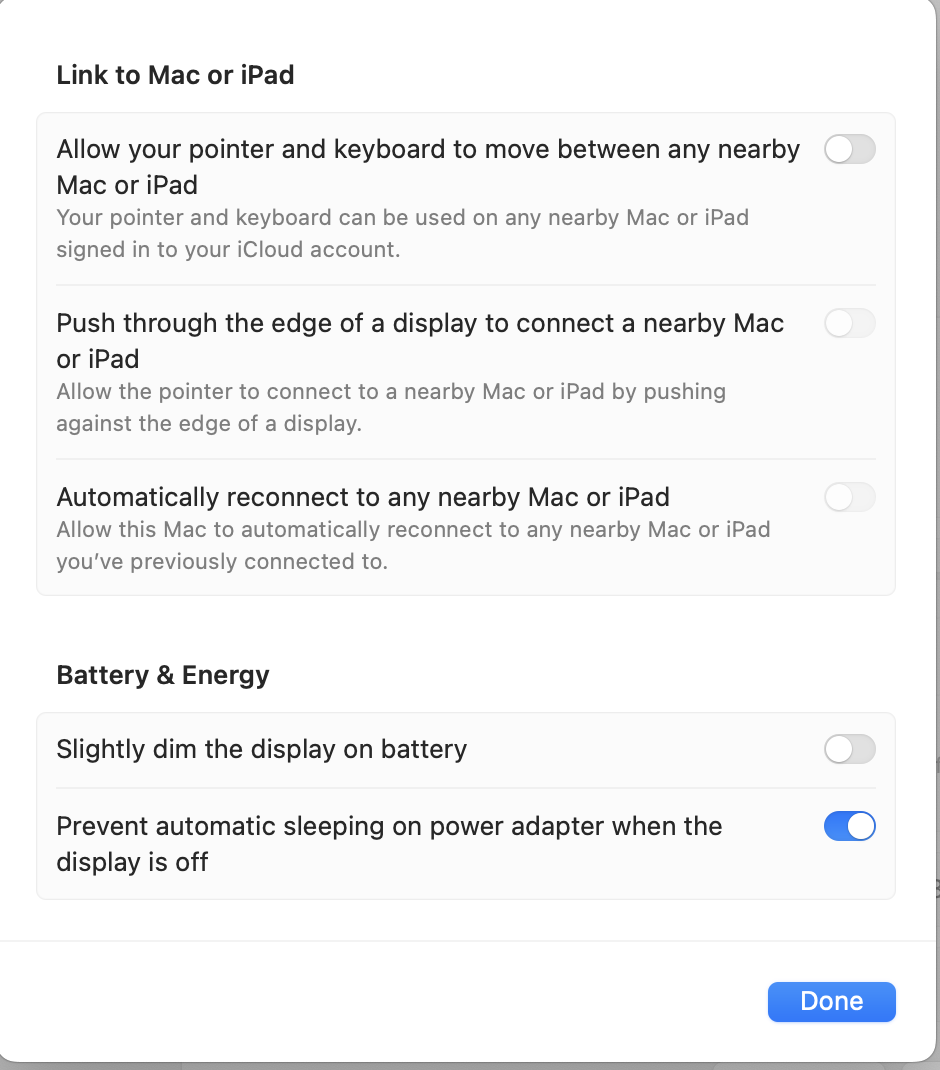Click the 'against the edge of a display' text line
This screenshot has height=1070, width=940.
[x=208, y=424]
